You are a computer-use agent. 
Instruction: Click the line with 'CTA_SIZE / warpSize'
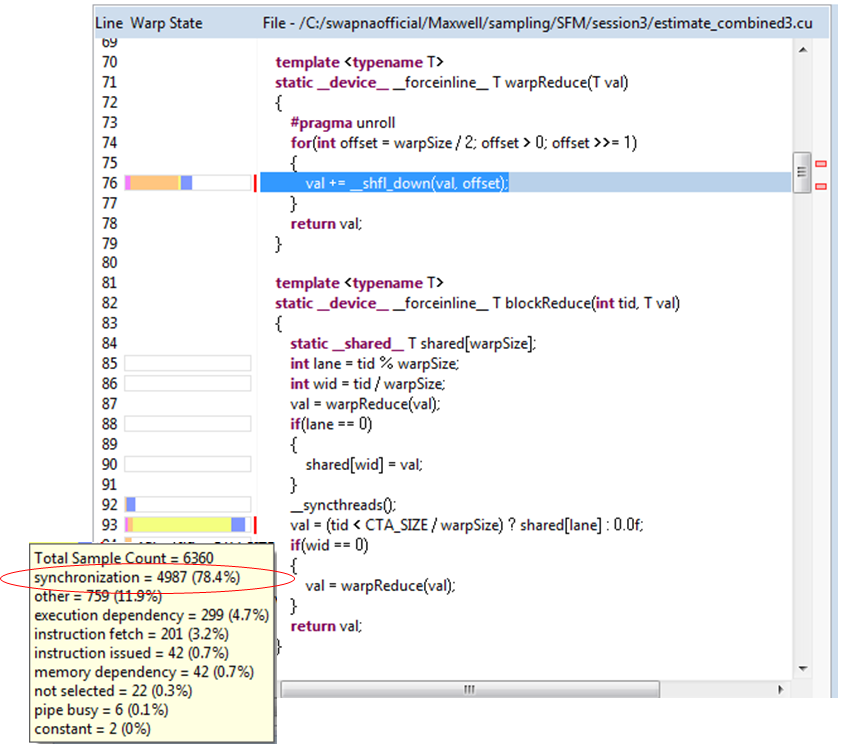467,525
